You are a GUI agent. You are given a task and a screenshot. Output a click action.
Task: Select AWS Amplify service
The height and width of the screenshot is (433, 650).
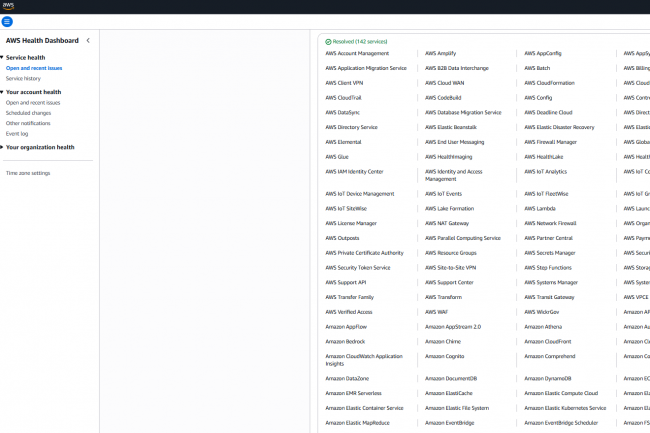440,53
